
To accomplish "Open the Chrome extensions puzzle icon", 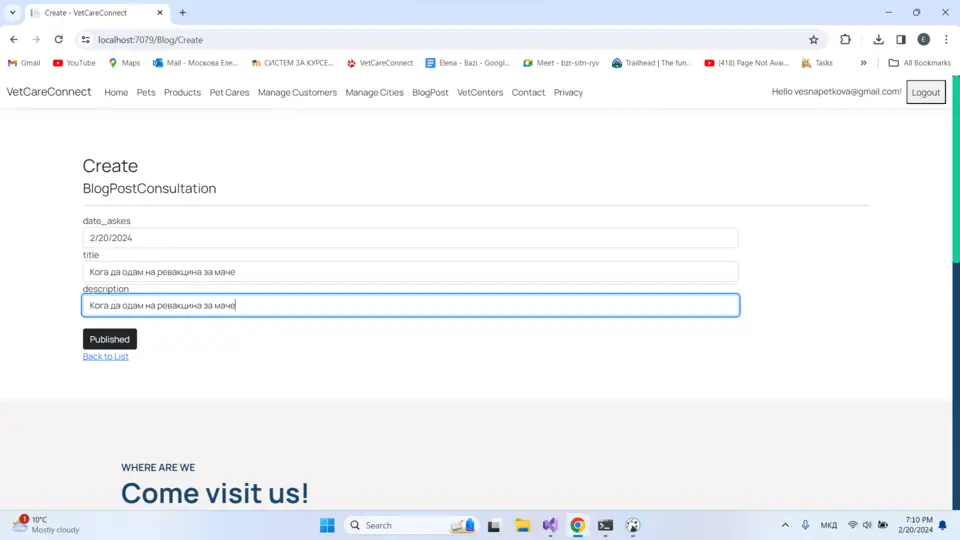I will [x=845, y=40].
